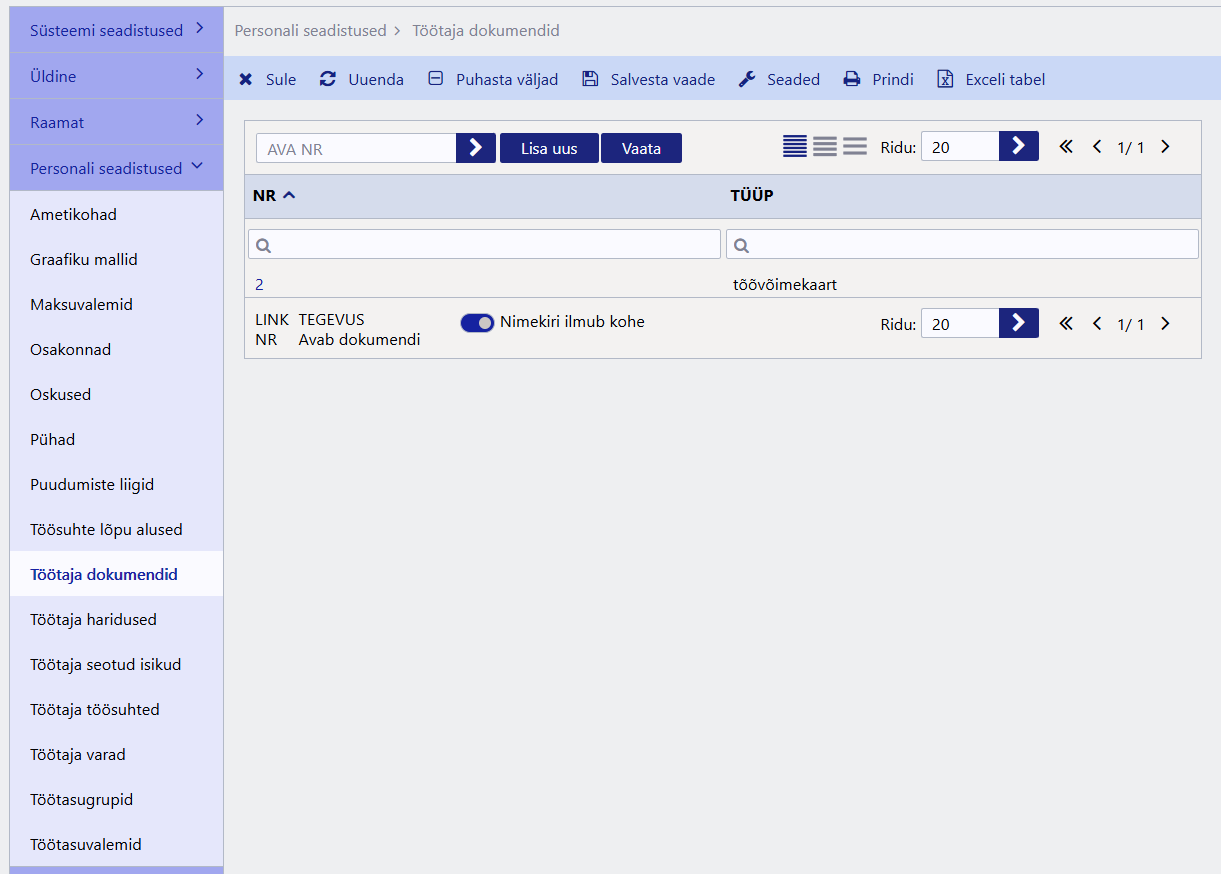The image size is (1221, 874).
Task: Open Seaded wrench settings
Action: [x=747, y=79]
